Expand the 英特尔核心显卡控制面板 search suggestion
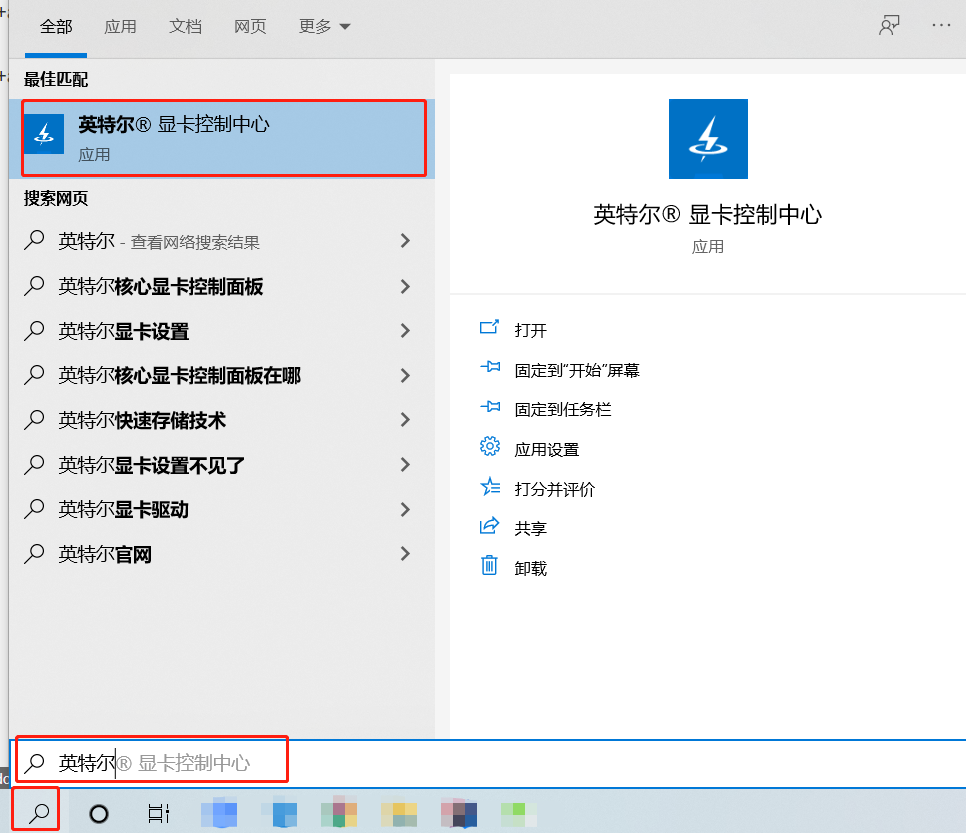The width and height of the screenshot is (966, 833). [404, 287]
